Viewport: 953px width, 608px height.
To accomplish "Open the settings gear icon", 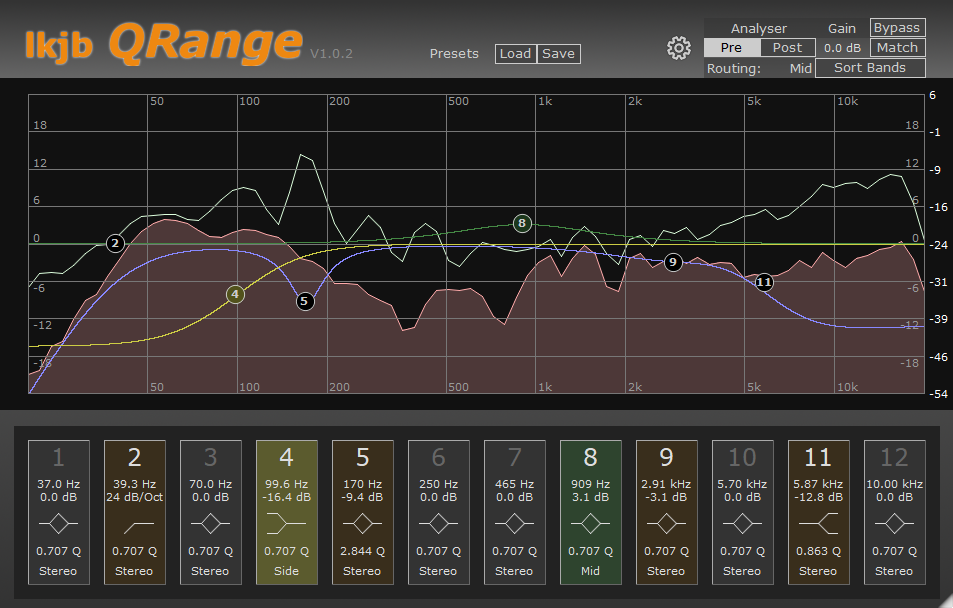I will click(x=679, y=48).
